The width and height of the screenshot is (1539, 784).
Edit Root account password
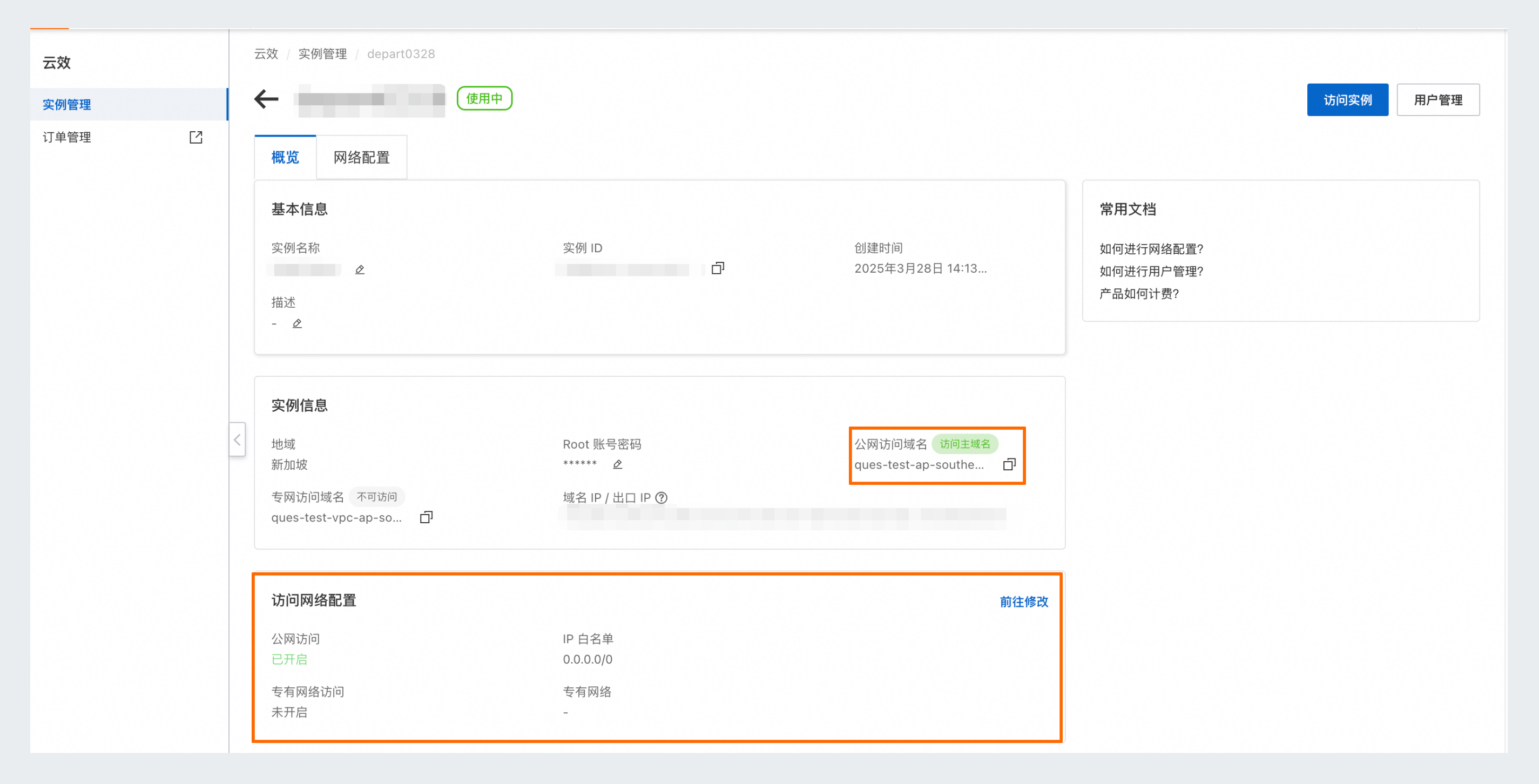[x=617, y=464]
